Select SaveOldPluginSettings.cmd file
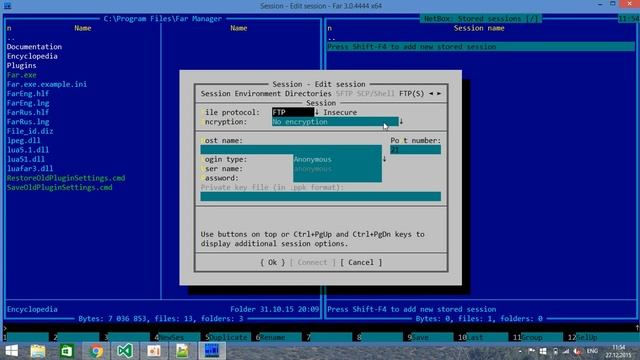The height and width of the screenshot is (360, 640). tap(60, 187)
